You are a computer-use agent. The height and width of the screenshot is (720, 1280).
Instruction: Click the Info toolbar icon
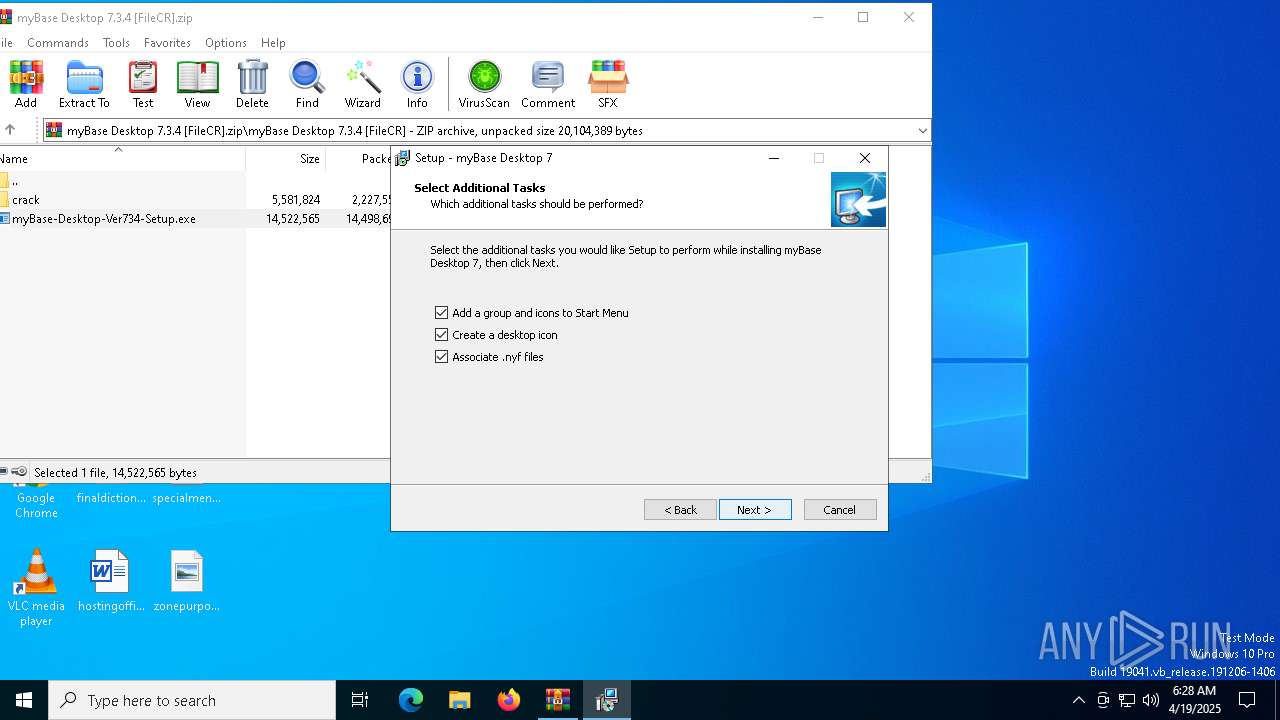click(417, 84)
